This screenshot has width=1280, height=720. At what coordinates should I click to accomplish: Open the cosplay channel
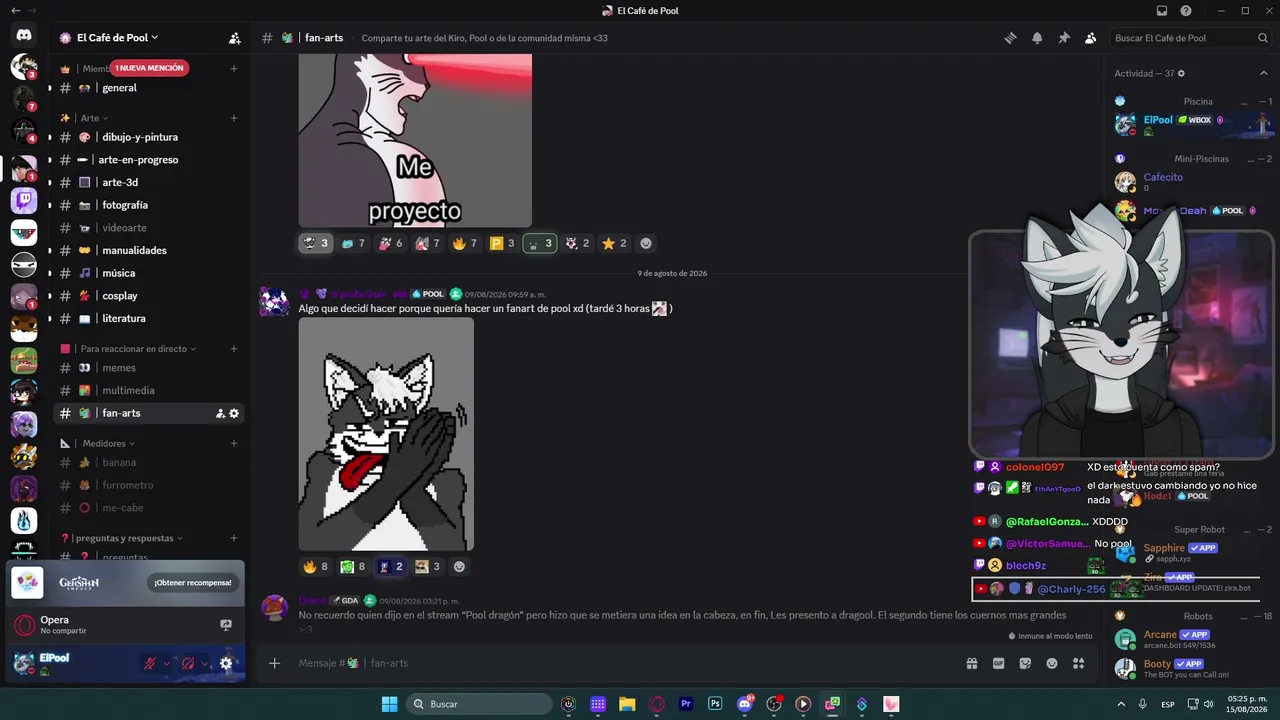pyautogui.click(x=149, y=296)
